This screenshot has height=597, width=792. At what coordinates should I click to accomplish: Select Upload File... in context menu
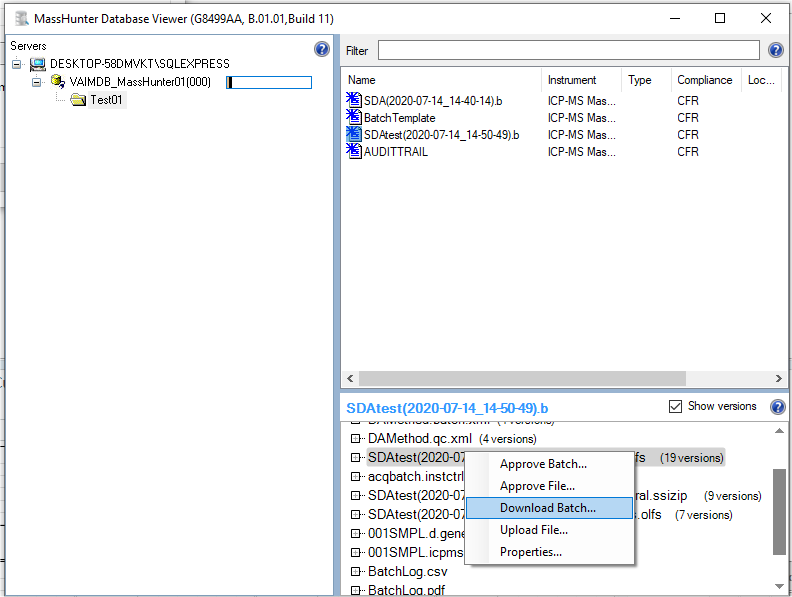click(x=550, y=530)
